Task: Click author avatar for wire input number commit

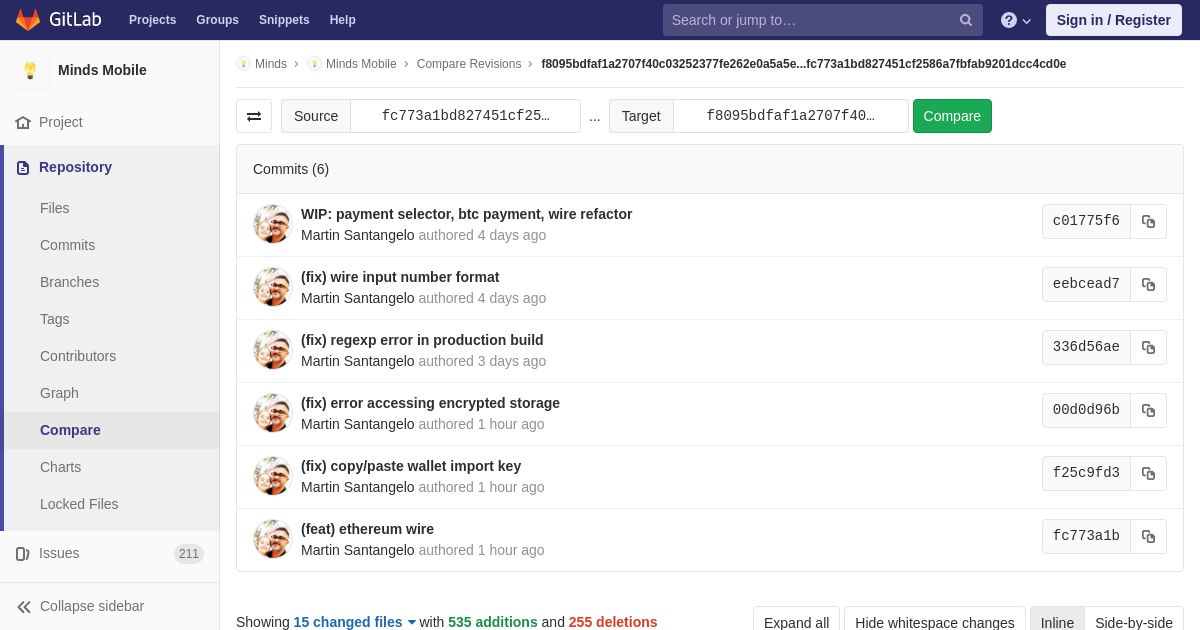Action: tap(272, 287)
